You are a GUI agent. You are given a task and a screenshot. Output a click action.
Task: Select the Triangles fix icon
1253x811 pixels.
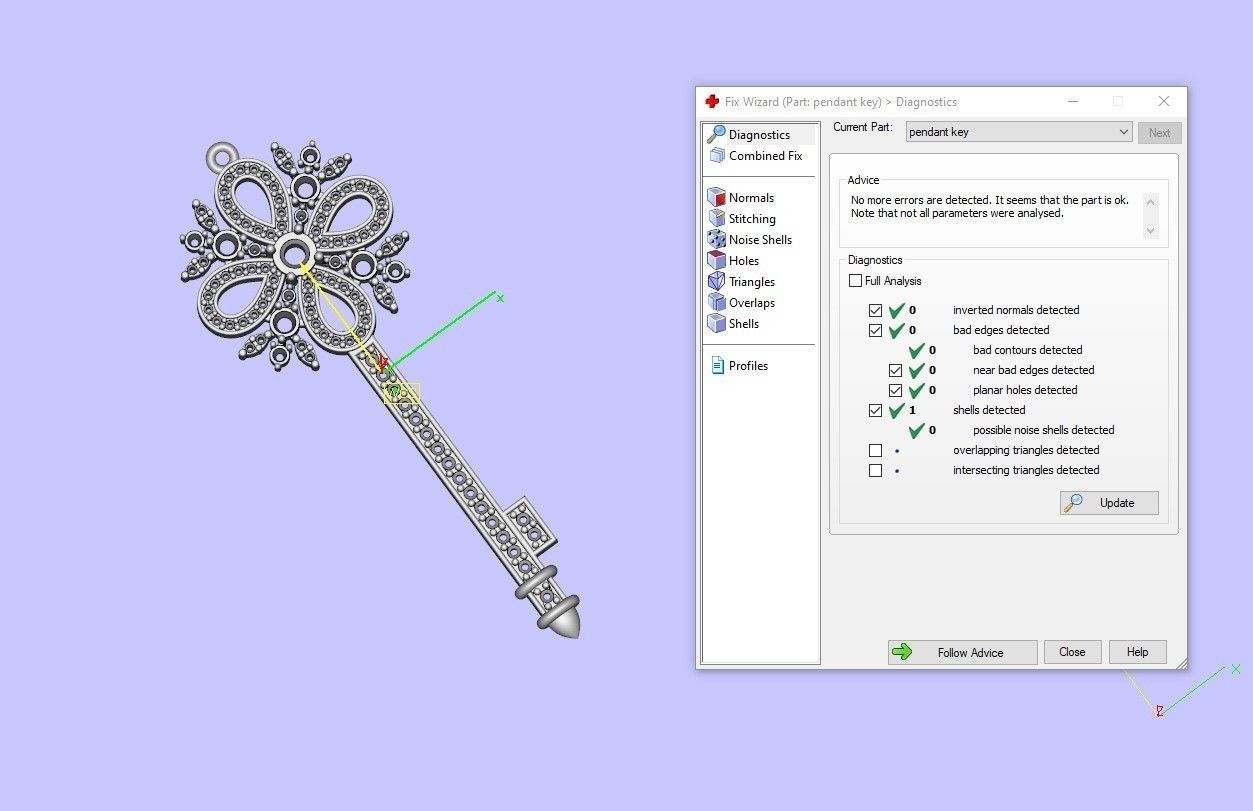[x=716, y=282]
